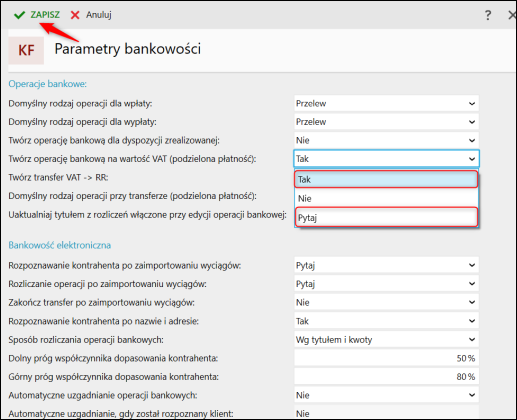Click the green checkmark save icon
This screenshot has width=517, height=420.
[x=19, y=15]
